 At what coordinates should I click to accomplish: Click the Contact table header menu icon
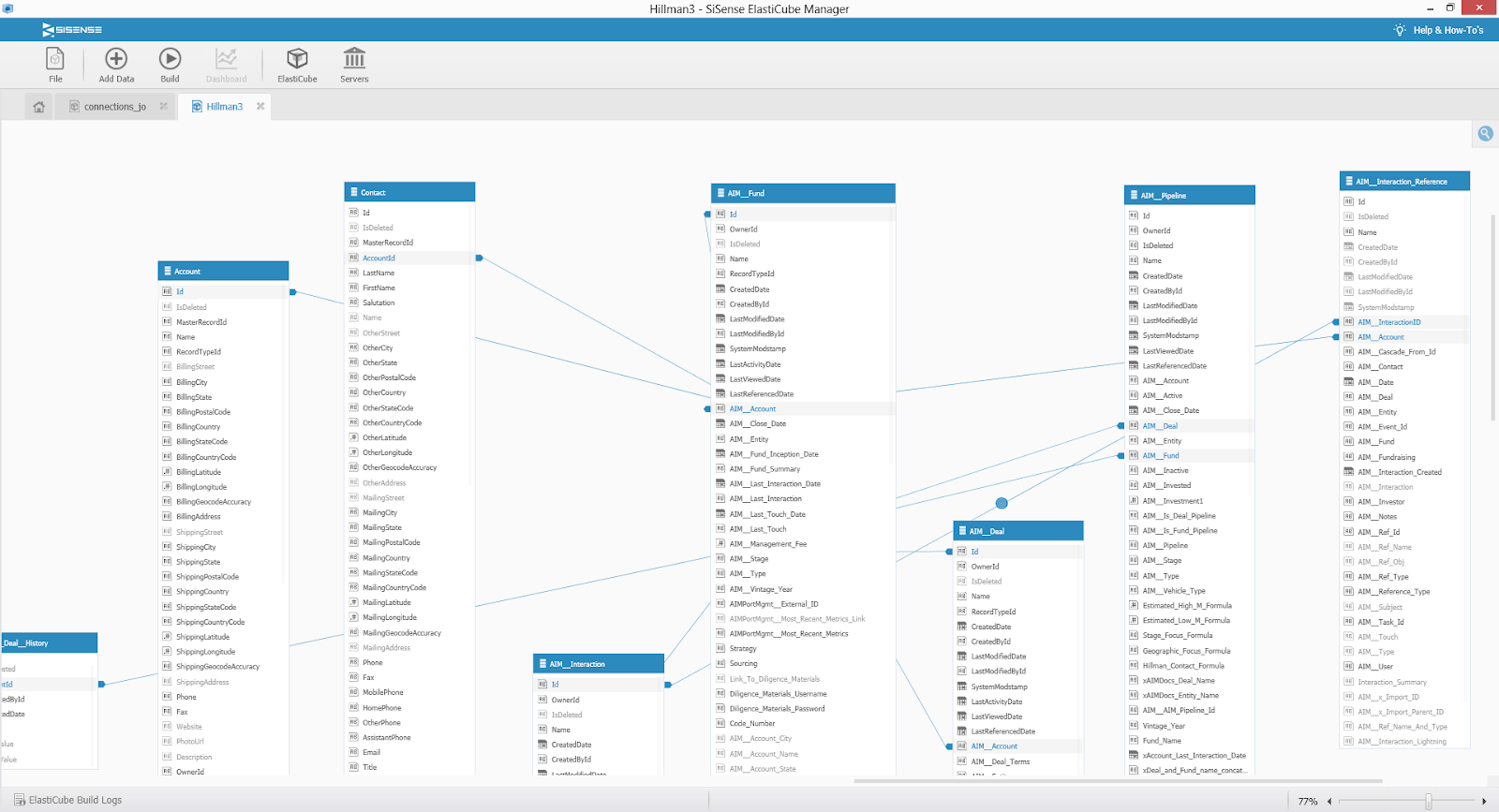tap(354, 192)
